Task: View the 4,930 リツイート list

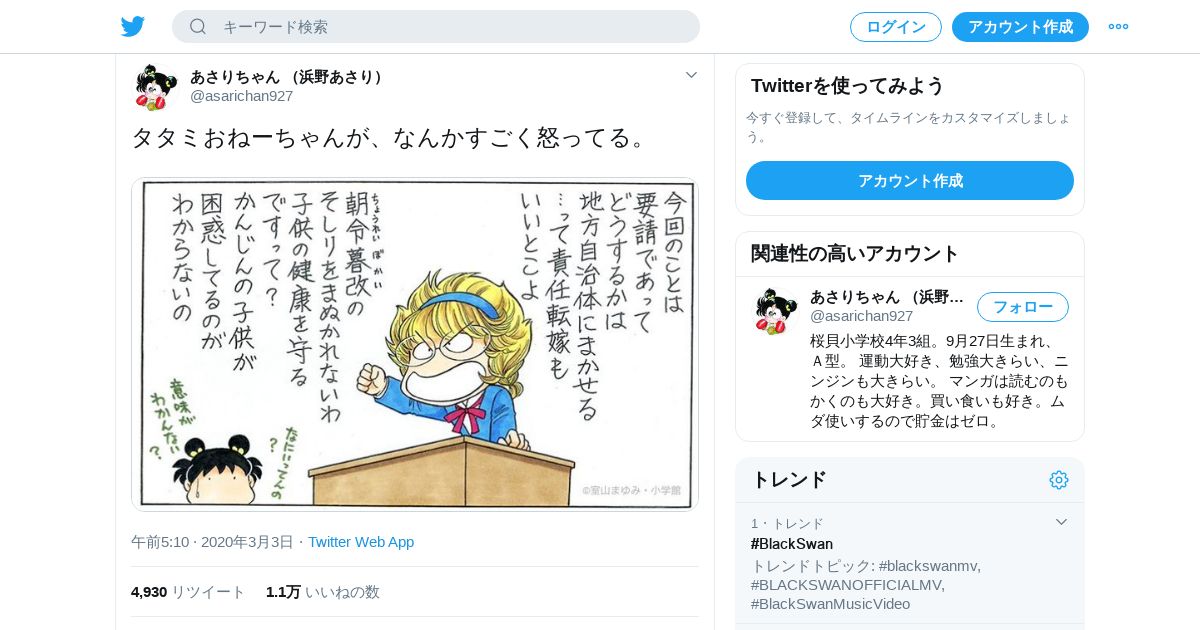Action: pos(188,592)
